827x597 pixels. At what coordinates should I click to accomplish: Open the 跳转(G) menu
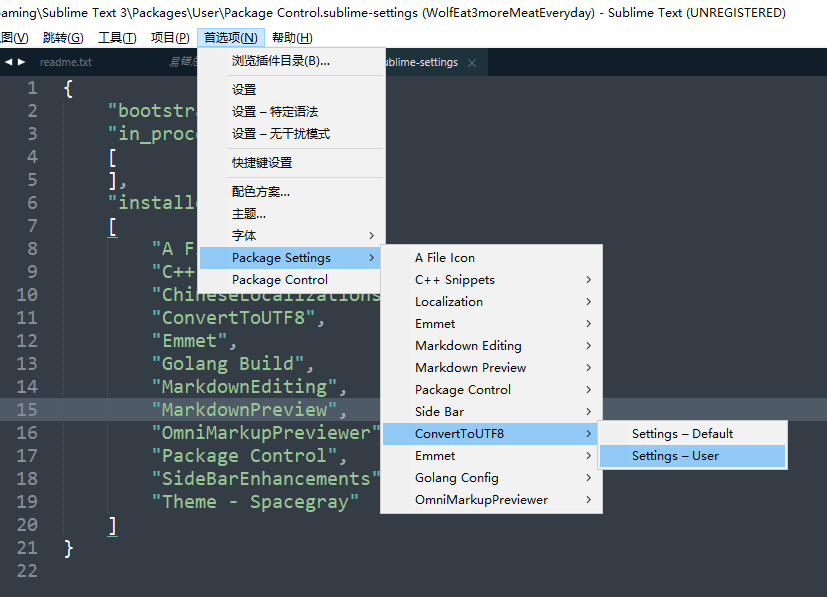point(63,37)
